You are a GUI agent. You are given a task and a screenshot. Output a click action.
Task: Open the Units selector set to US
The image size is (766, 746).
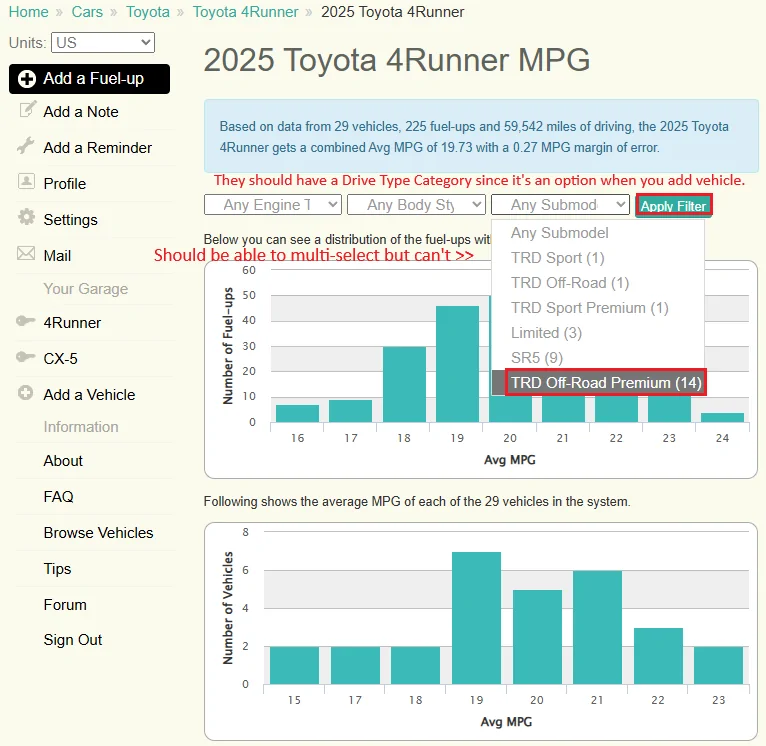point(103,43)
